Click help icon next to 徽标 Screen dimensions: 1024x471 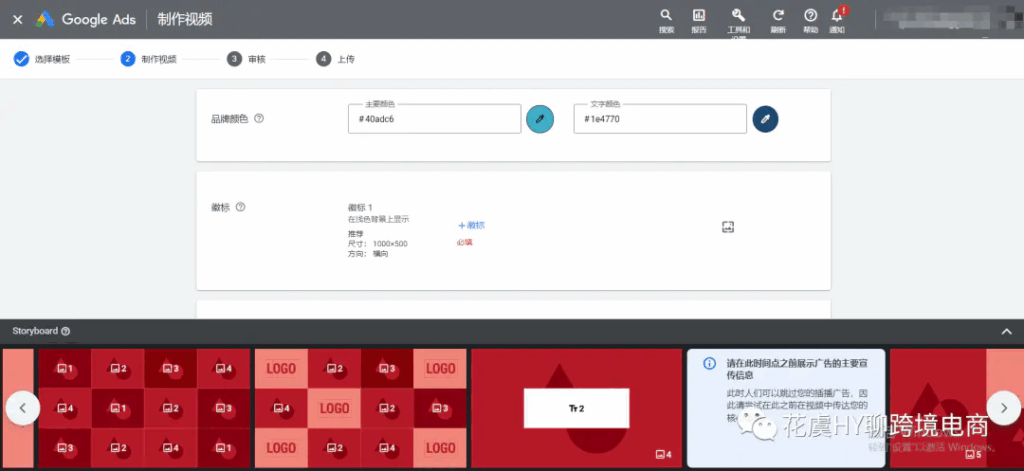[x=239, y=207]
